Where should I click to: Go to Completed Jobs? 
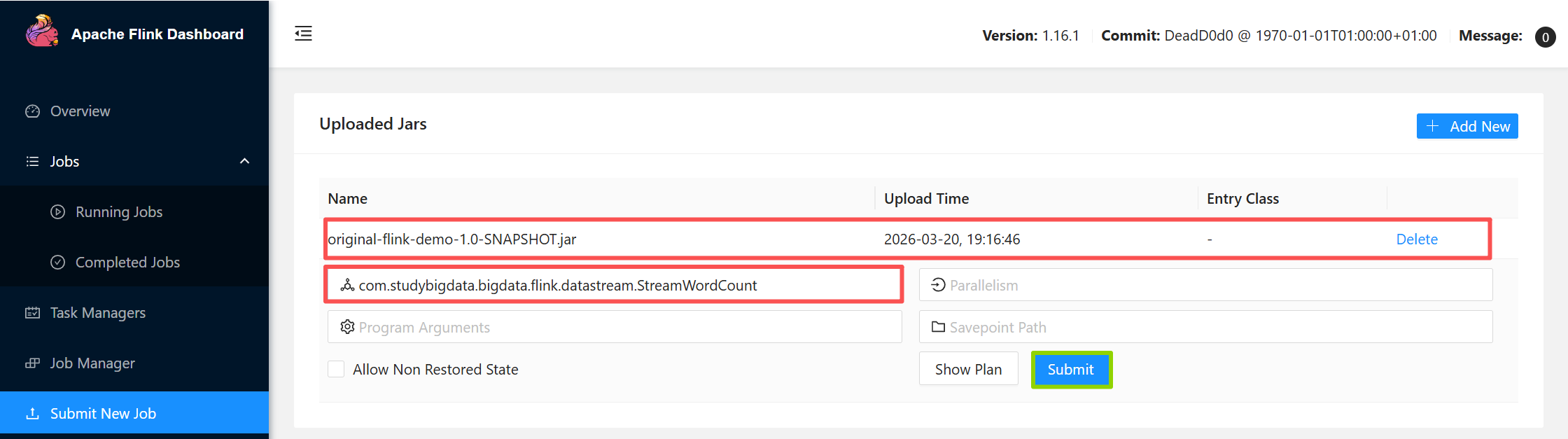[x=134, y=263]
